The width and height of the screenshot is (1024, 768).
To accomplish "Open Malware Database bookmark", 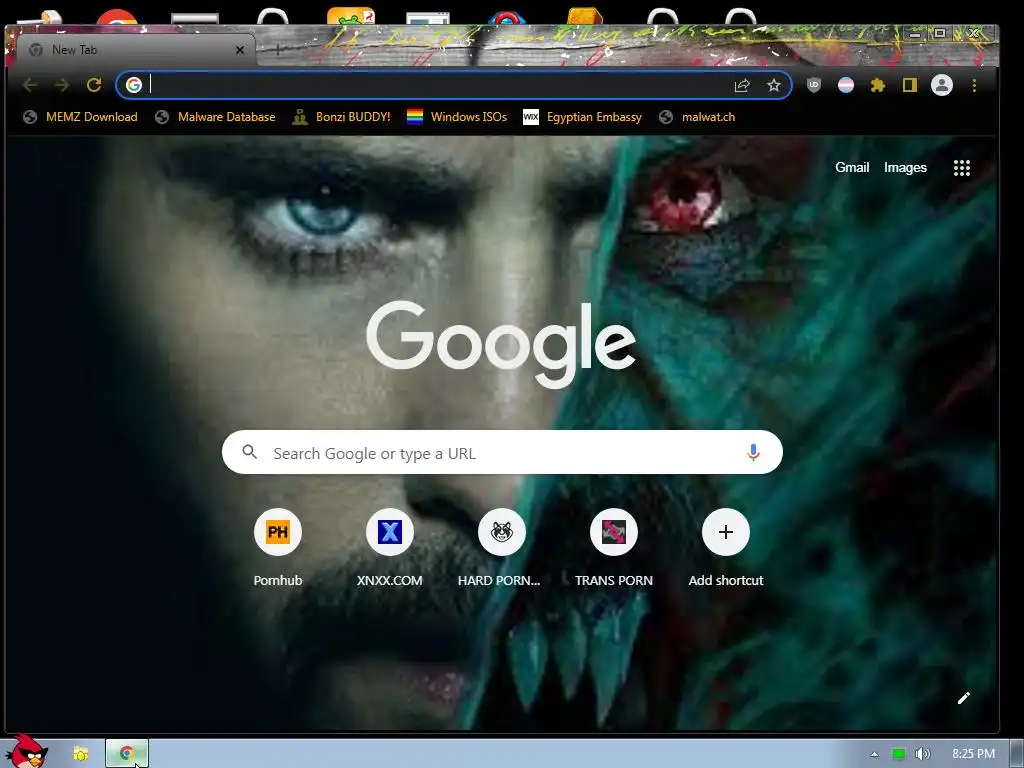I will 216,117.
